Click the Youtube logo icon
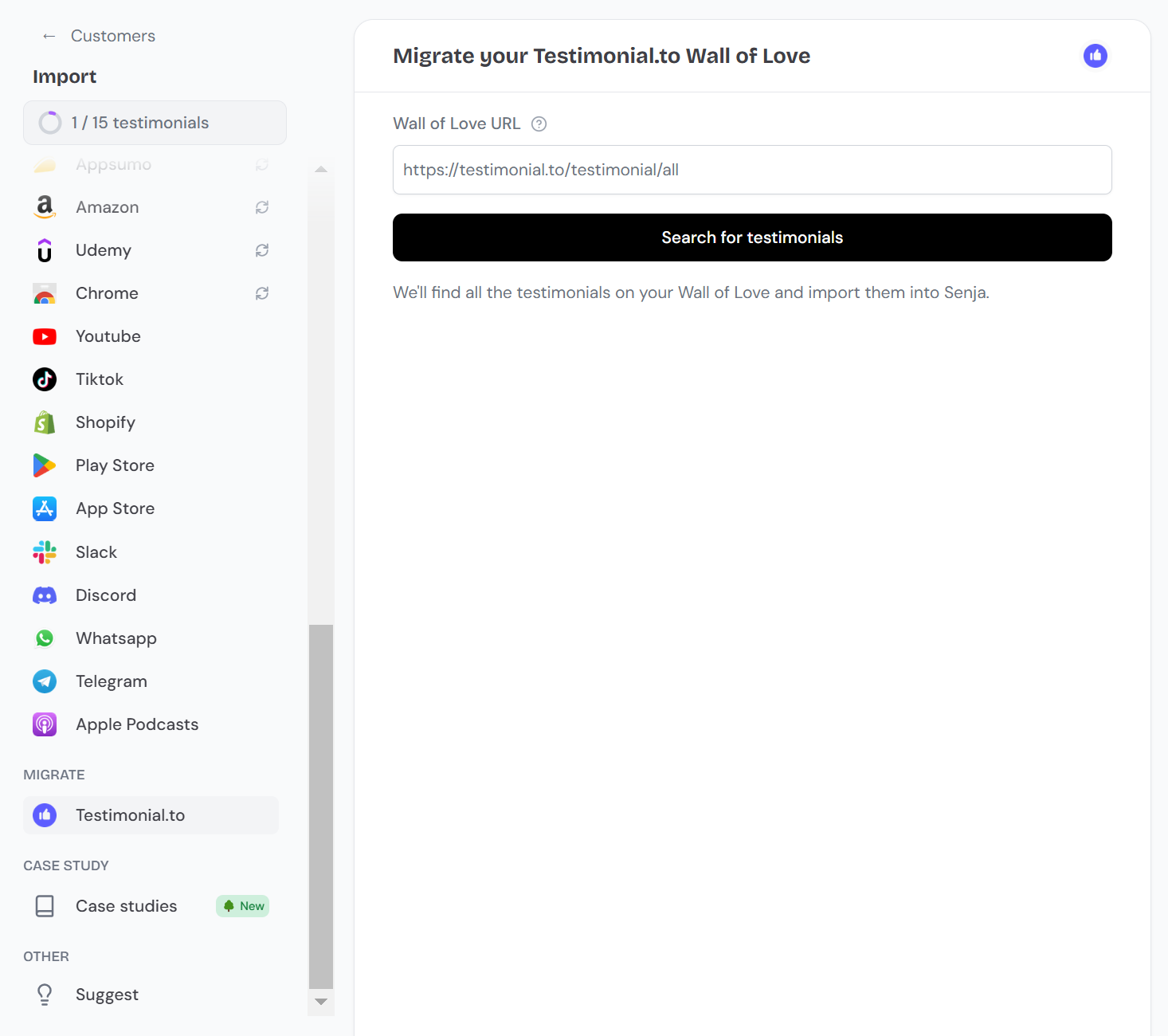 tap(45, 336)
